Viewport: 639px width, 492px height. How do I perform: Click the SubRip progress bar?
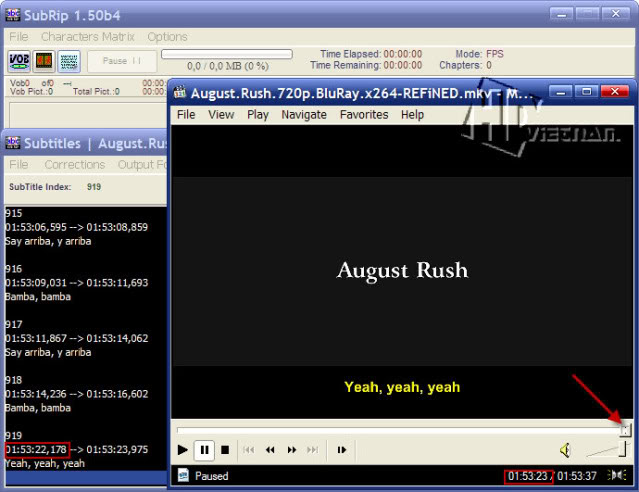tap(227, 54)
